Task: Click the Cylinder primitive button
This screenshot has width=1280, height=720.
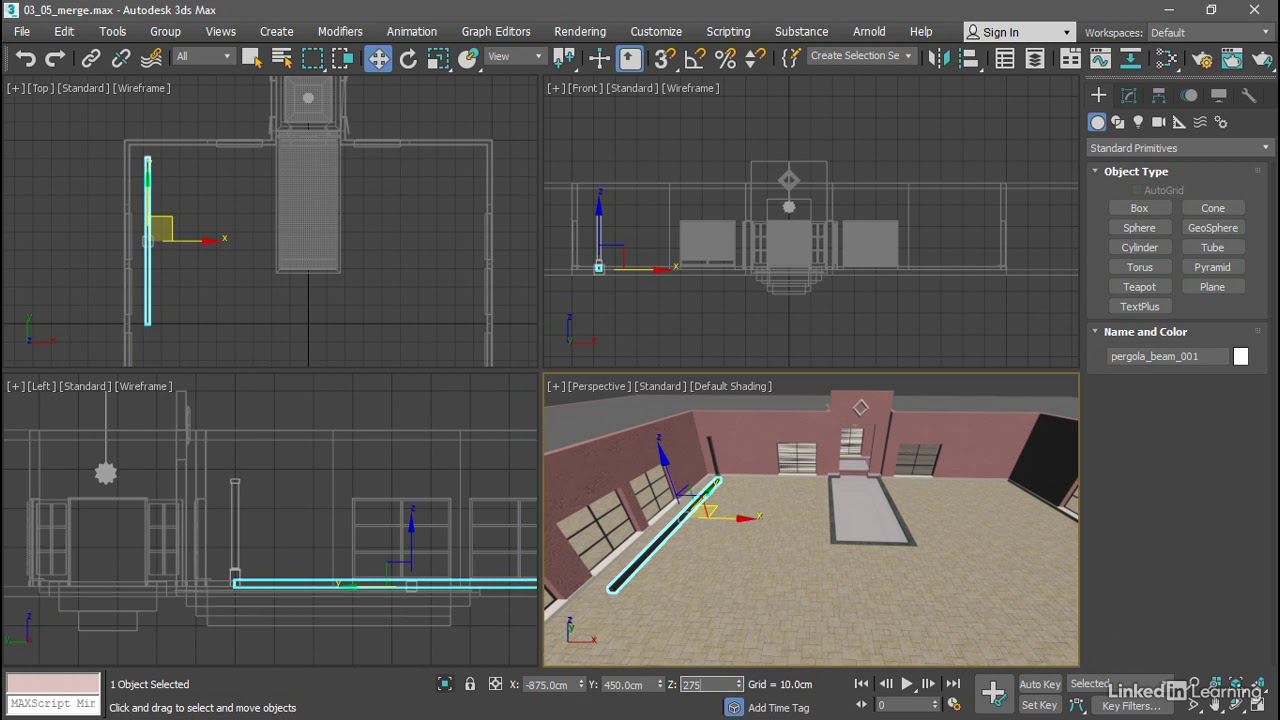Action: tap(1139, 248)
